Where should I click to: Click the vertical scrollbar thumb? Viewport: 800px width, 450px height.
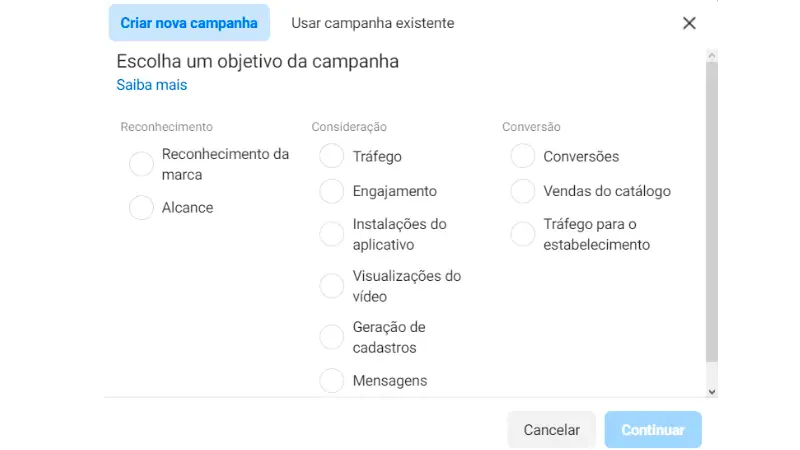[x=712, y=210]
